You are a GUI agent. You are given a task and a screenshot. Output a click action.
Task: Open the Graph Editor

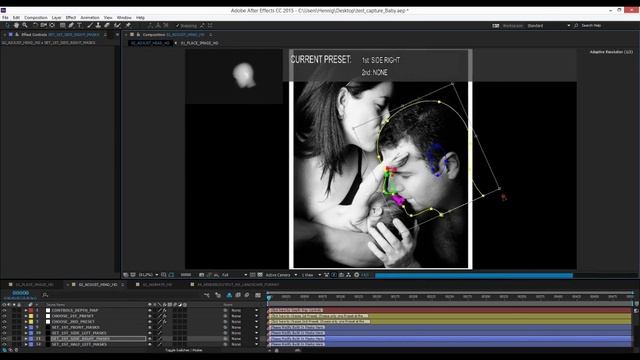258,295
